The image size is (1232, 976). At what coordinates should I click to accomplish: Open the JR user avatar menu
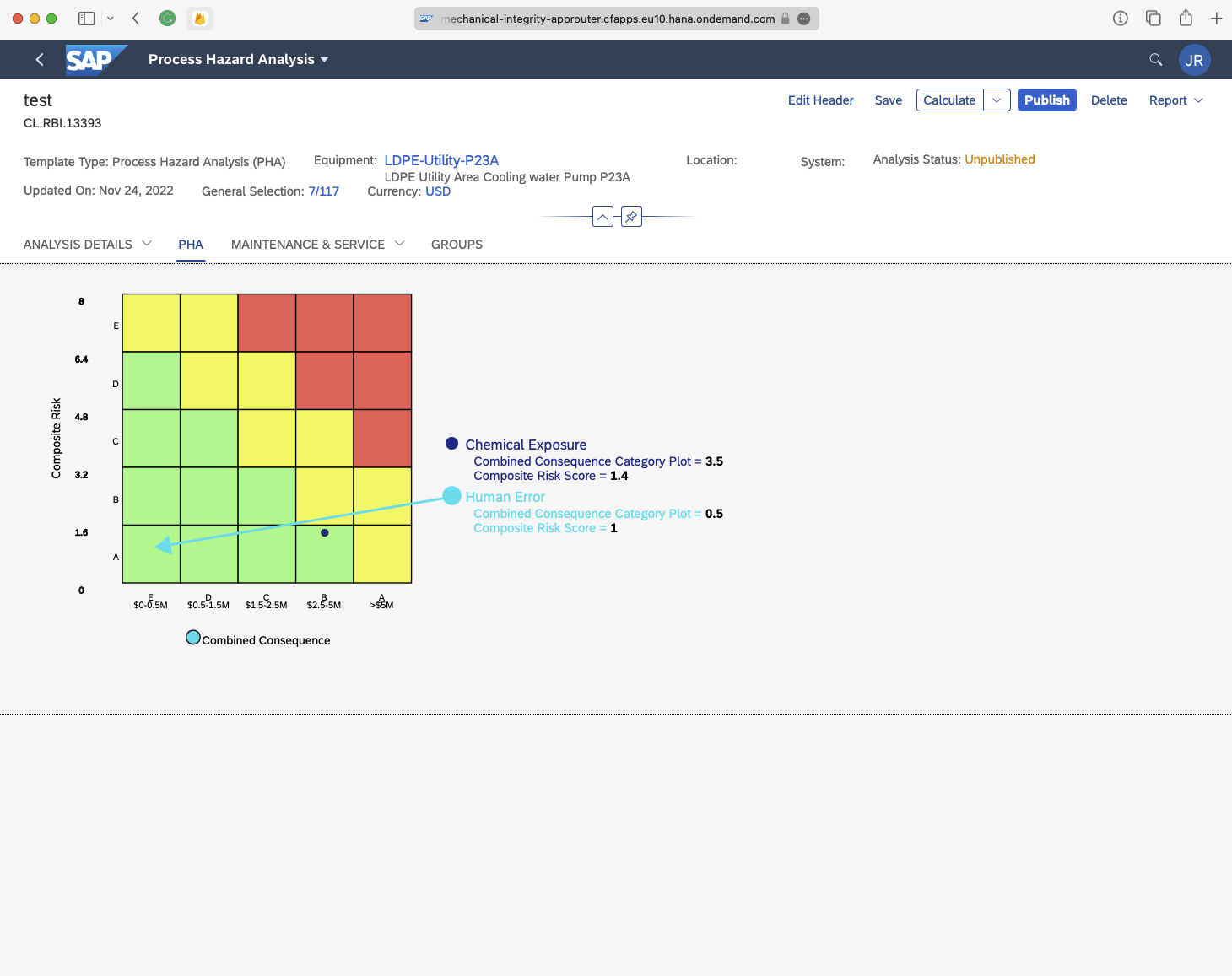(x=1194, y=61)
